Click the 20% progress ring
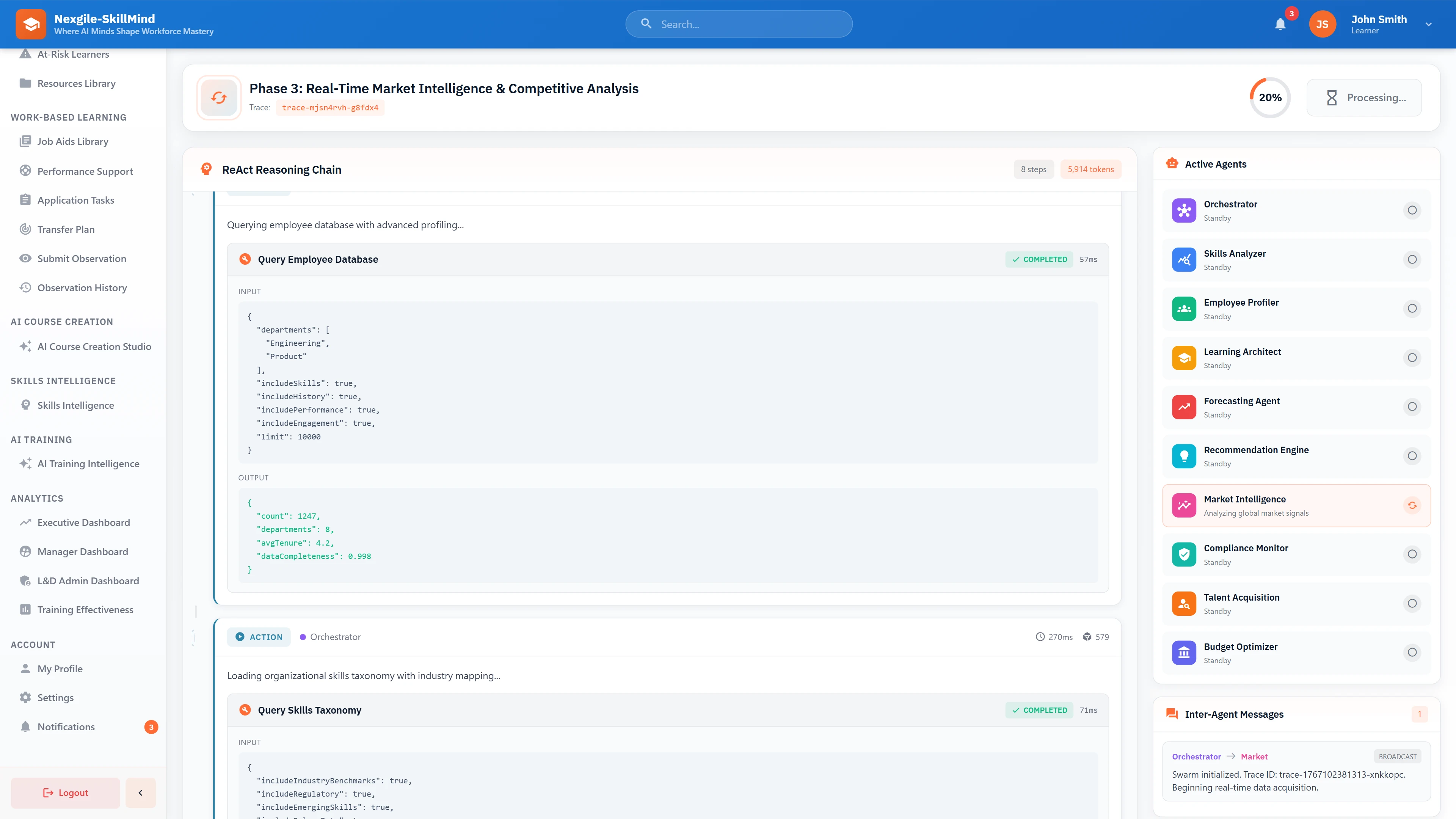 pyautogui.click(x=1269, y=97)
